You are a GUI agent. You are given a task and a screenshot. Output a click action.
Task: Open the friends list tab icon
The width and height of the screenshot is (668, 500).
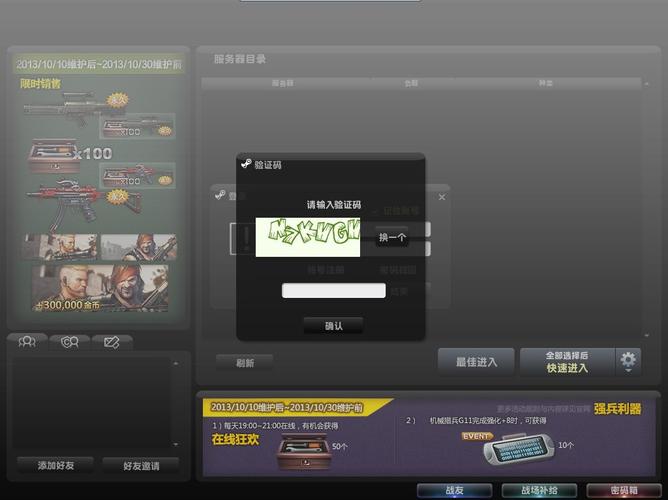(x=27, y=342)
